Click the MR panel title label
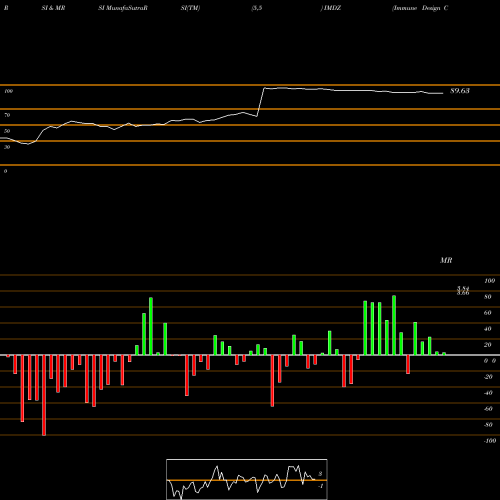Image resolution: width=500 pixels, height=500 pixels. [446, 260]
